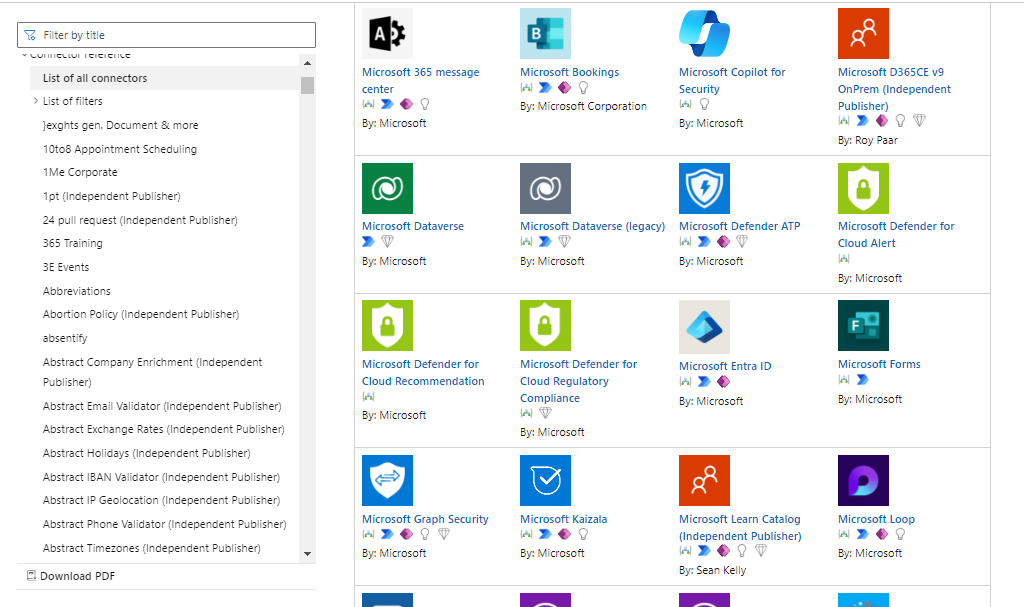Open the Microsoft Defender ATP shield icon

pyautogui.click(x=704, y=188)
